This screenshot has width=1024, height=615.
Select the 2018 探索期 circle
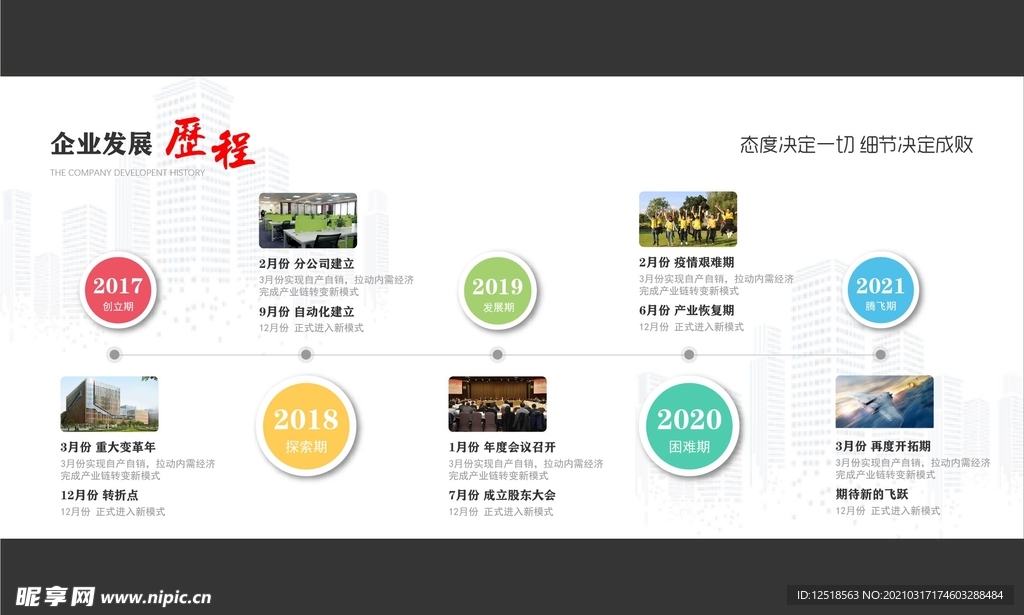pos(307,425)
